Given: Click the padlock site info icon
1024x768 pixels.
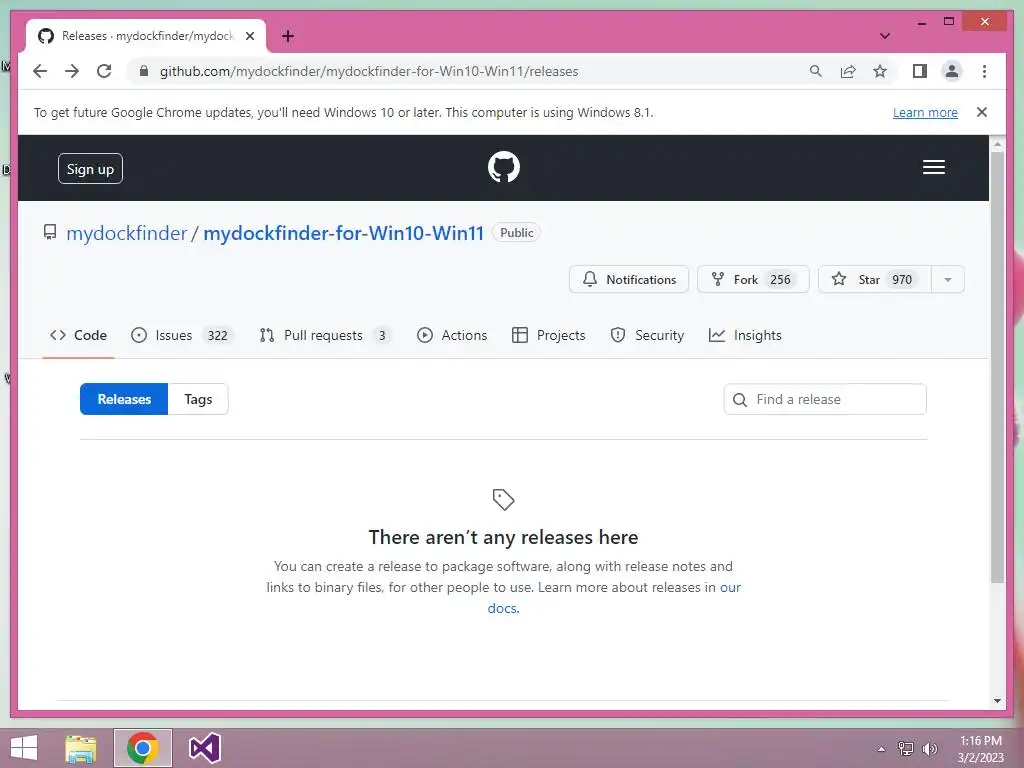Looking at the screenshot, I should 144,71.
